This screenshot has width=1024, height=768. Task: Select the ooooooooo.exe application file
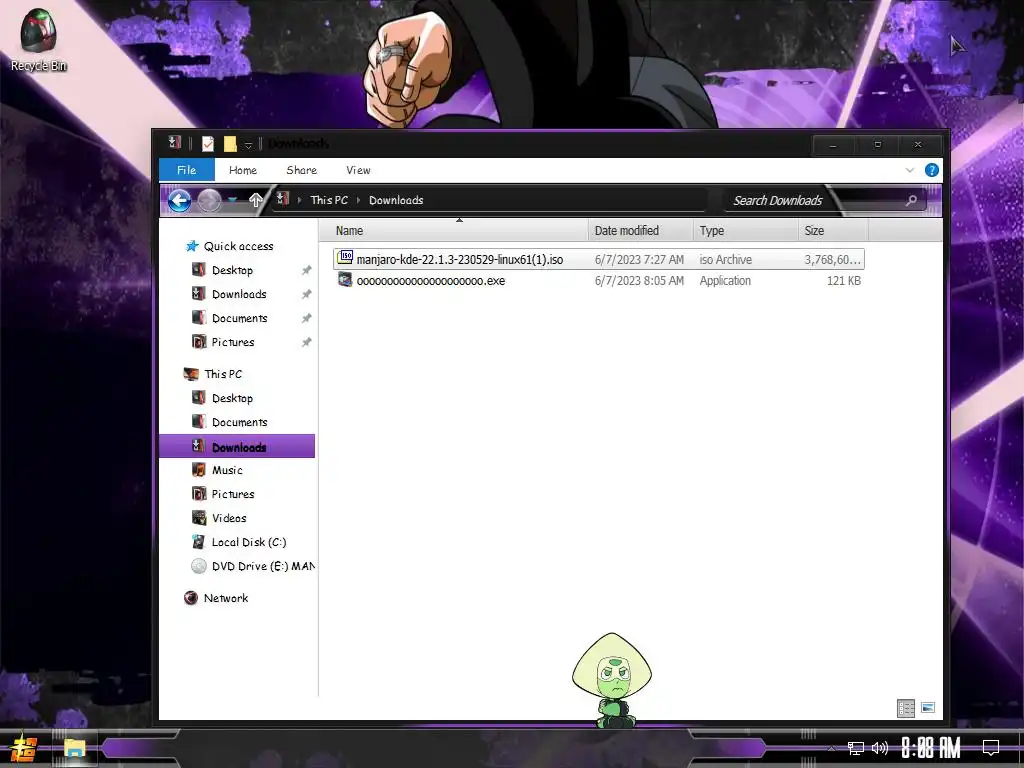[x=598, y=281]
